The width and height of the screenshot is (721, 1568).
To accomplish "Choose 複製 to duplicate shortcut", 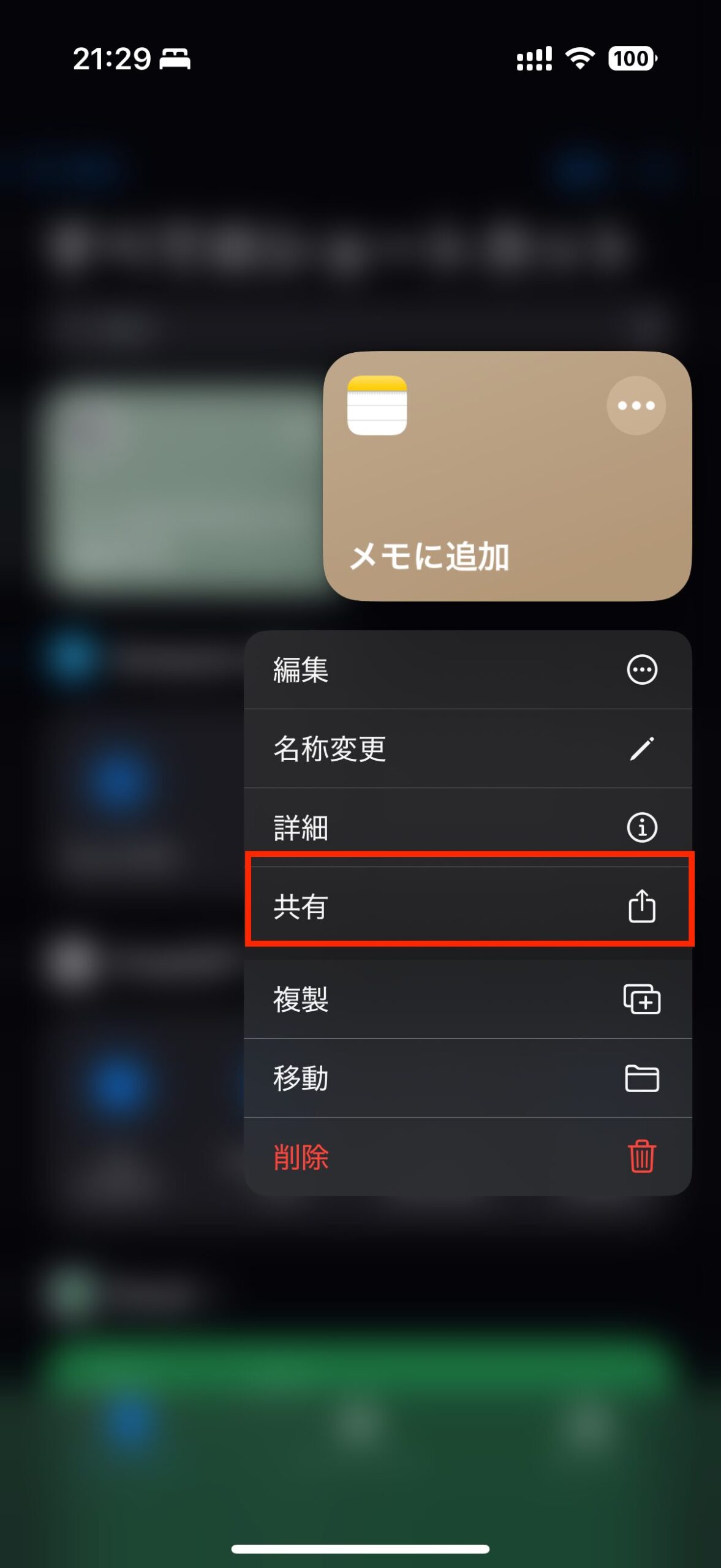I will [x=468, y=999].
